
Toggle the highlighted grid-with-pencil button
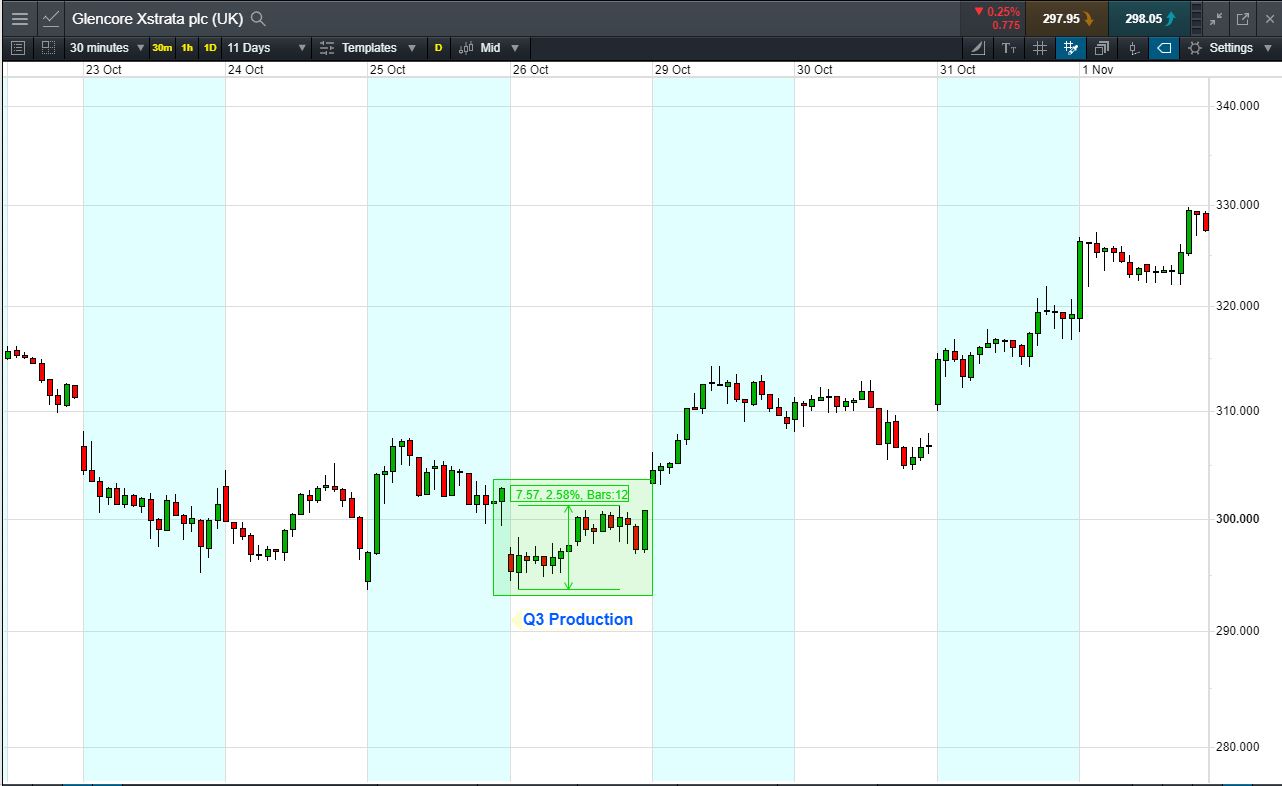click(x=1071, y=48)
